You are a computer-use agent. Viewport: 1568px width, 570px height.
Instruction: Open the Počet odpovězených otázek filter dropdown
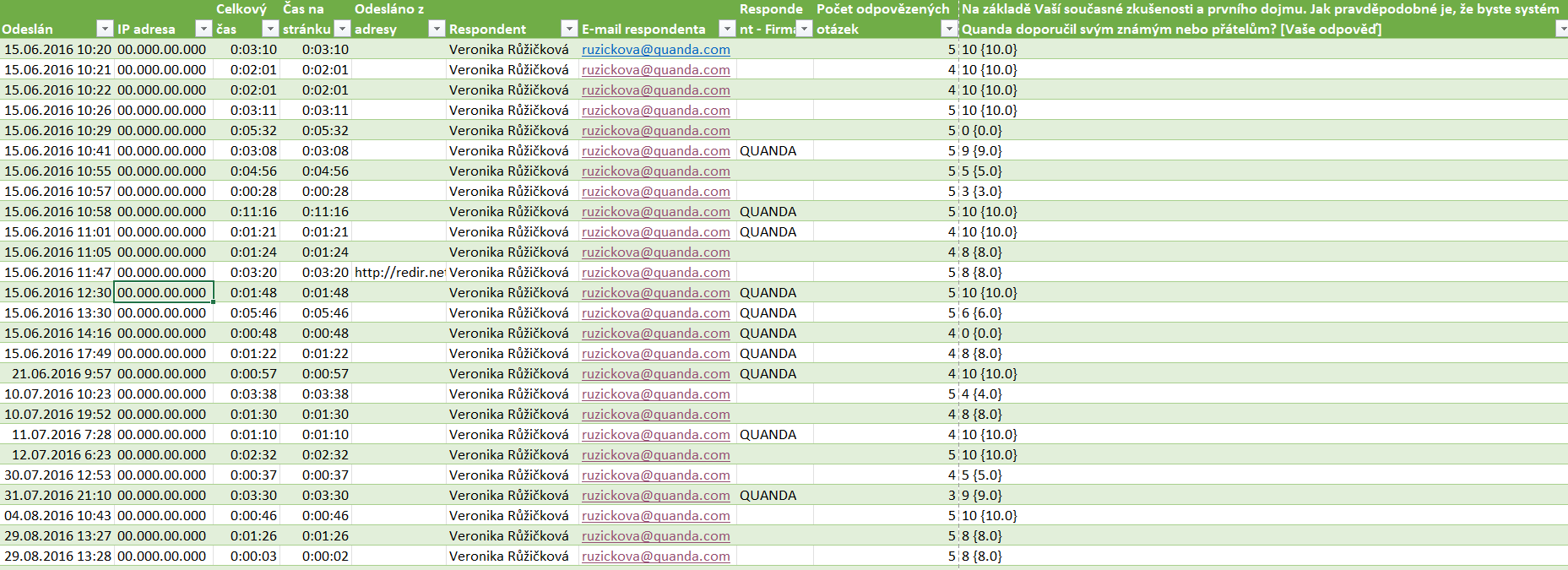pos(950,29)
